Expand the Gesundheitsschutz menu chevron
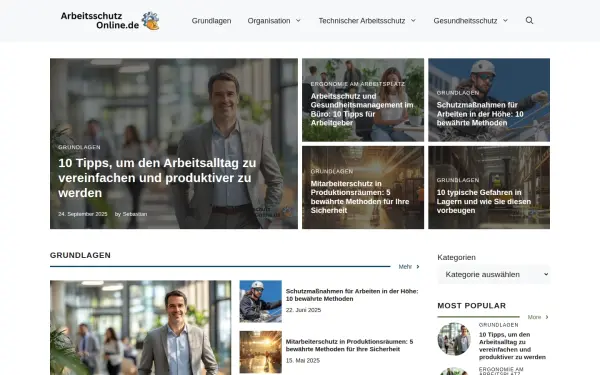 coord(505,21)
